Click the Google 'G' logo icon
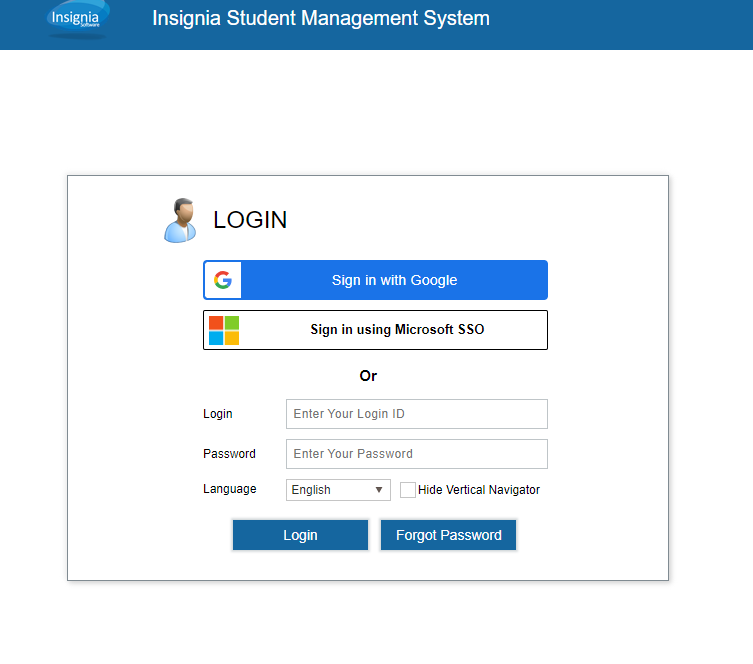The height and width of the screenshot is (664, 753). click(x=223, y=280)
